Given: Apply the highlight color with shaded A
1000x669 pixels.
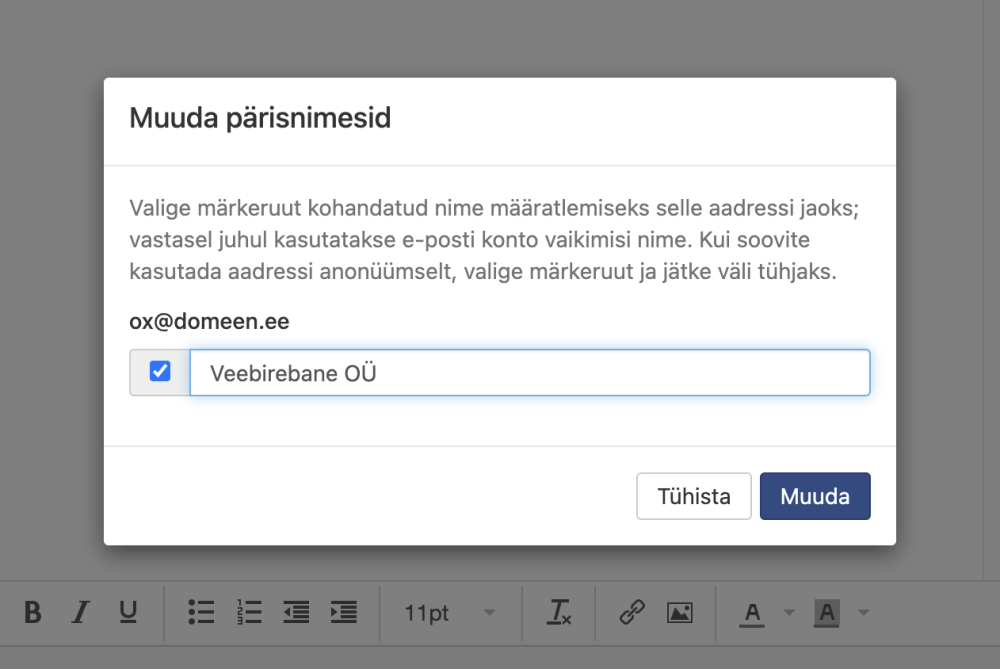Looking at the screenshot, I should [x=826, y=613].
